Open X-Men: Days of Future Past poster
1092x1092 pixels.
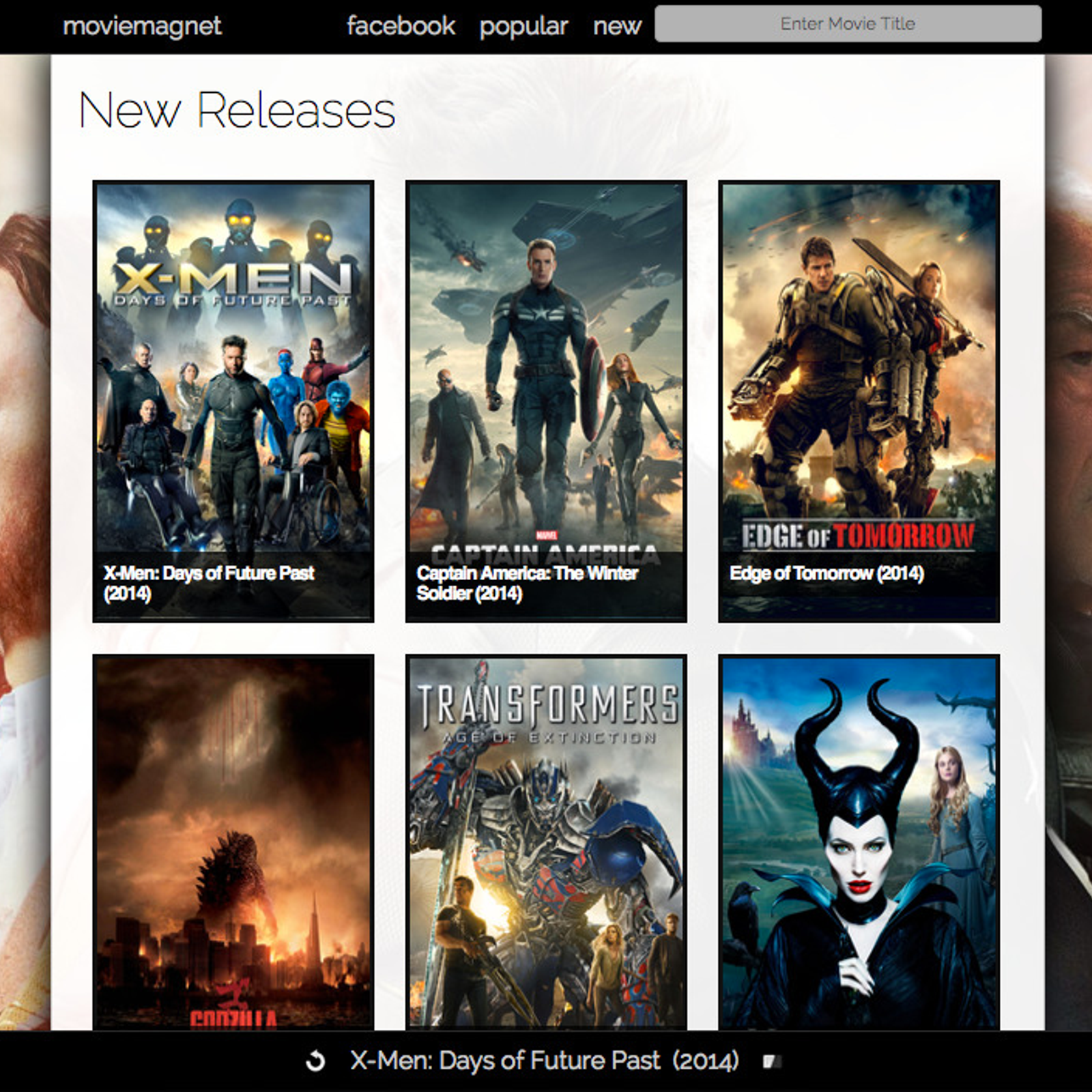point(233,401)
